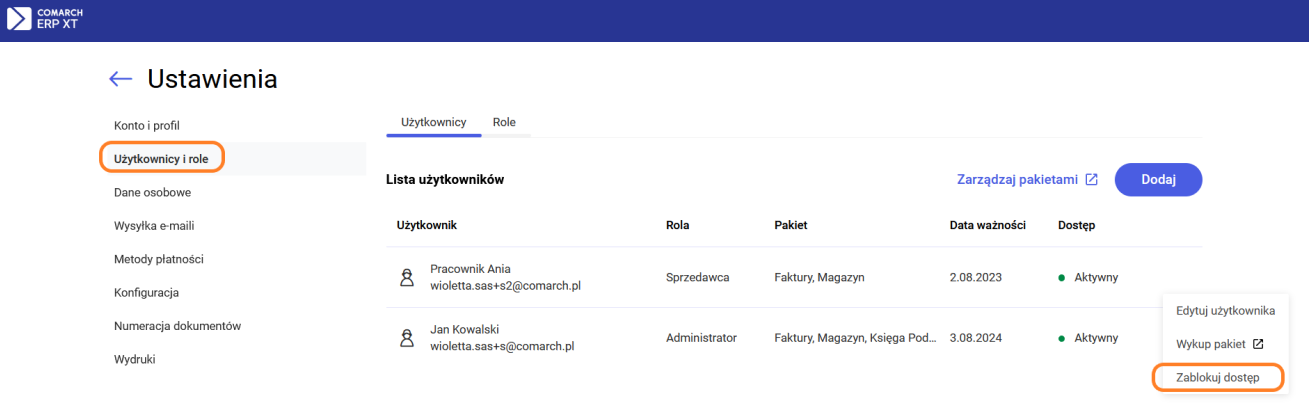
Task: Switch to the Role tab
Action: pos(504,122)
